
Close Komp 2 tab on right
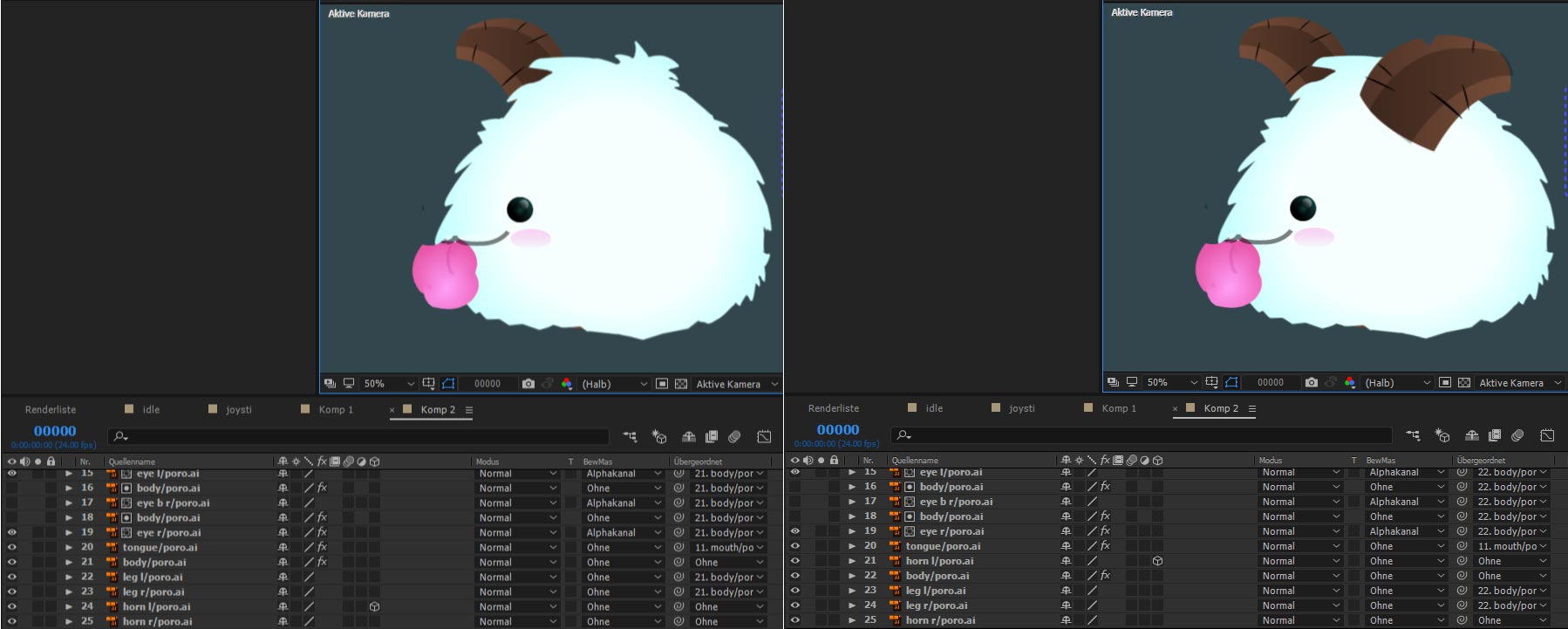[x=1175, y=409]
